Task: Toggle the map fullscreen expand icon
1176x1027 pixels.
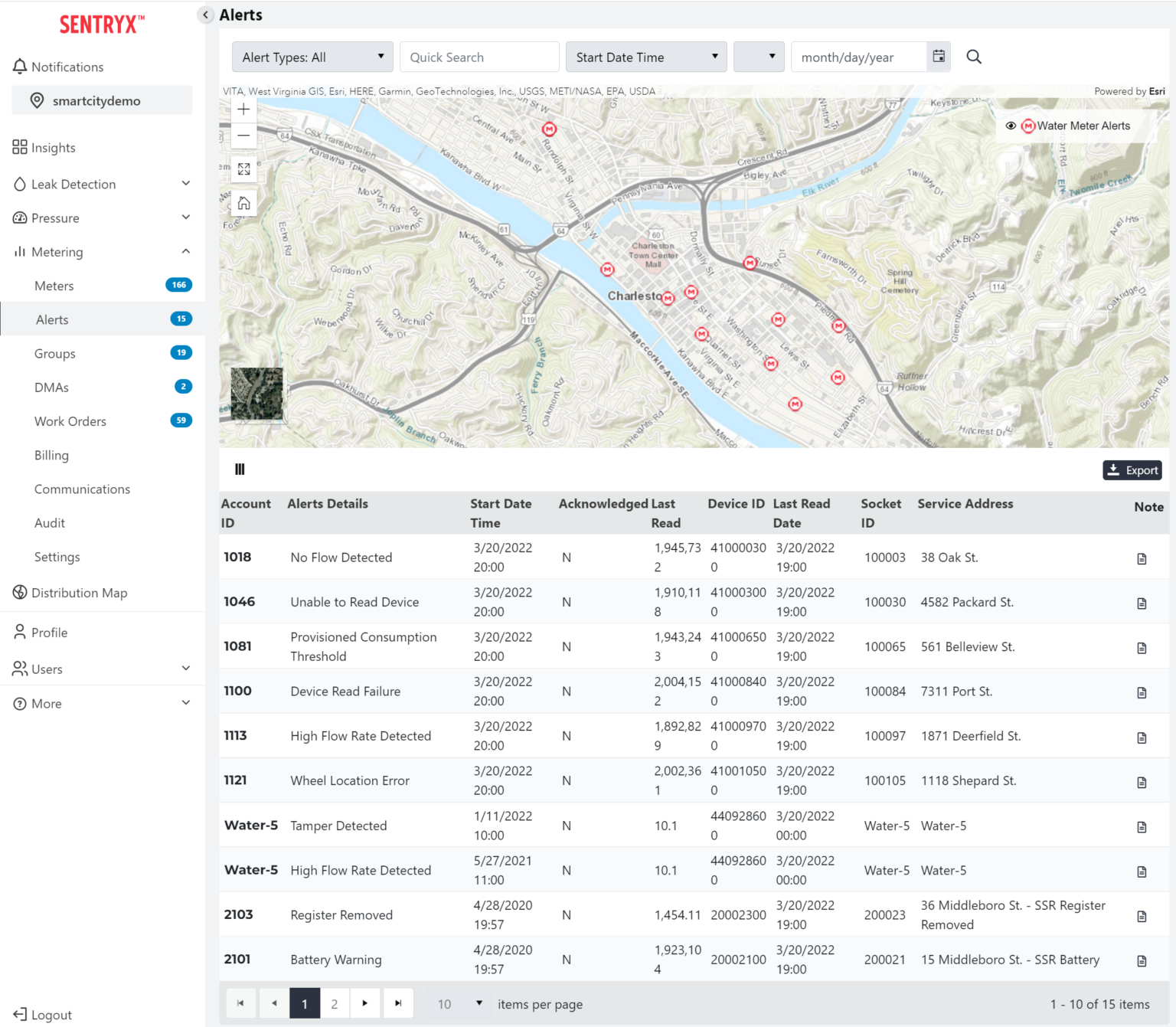Action: pos(243,169)
